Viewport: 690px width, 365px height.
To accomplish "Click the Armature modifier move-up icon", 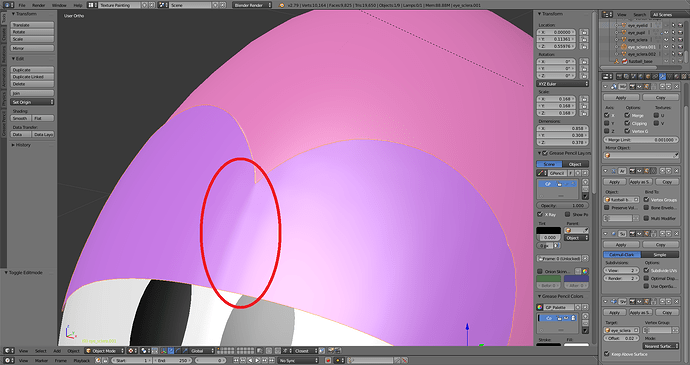I will coord(662,171).
